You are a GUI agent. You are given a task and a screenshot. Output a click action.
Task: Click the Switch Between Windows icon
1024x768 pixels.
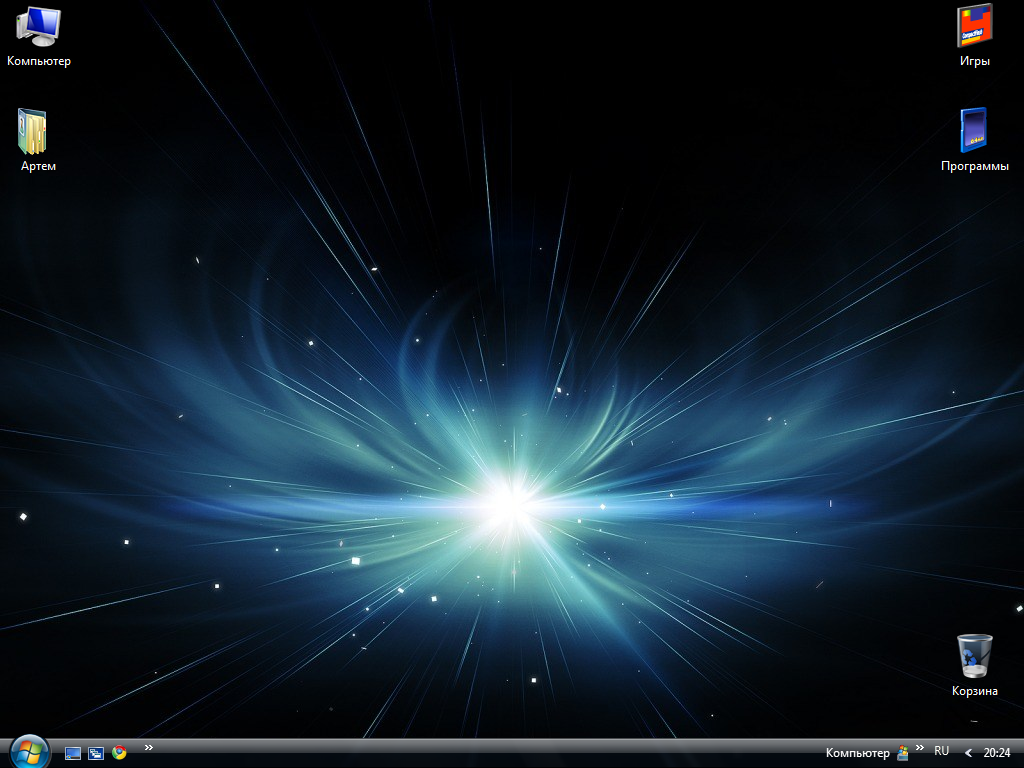tap(96, 753)
